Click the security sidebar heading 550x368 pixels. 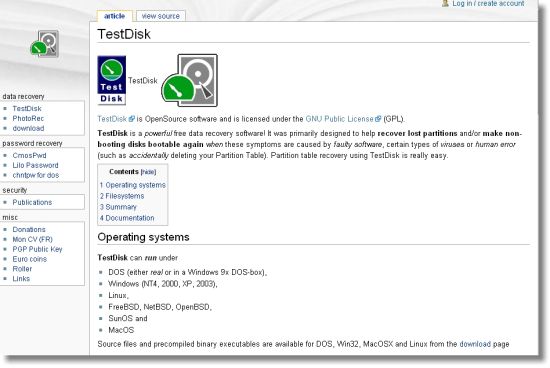coord(15,190)
